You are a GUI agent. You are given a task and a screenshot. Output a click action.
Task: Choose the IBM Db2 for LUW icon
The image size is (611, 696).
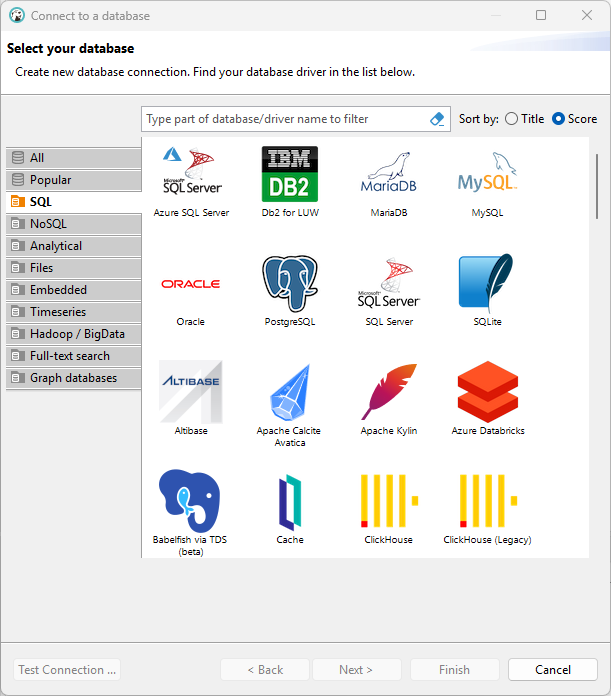pos(290,174)
